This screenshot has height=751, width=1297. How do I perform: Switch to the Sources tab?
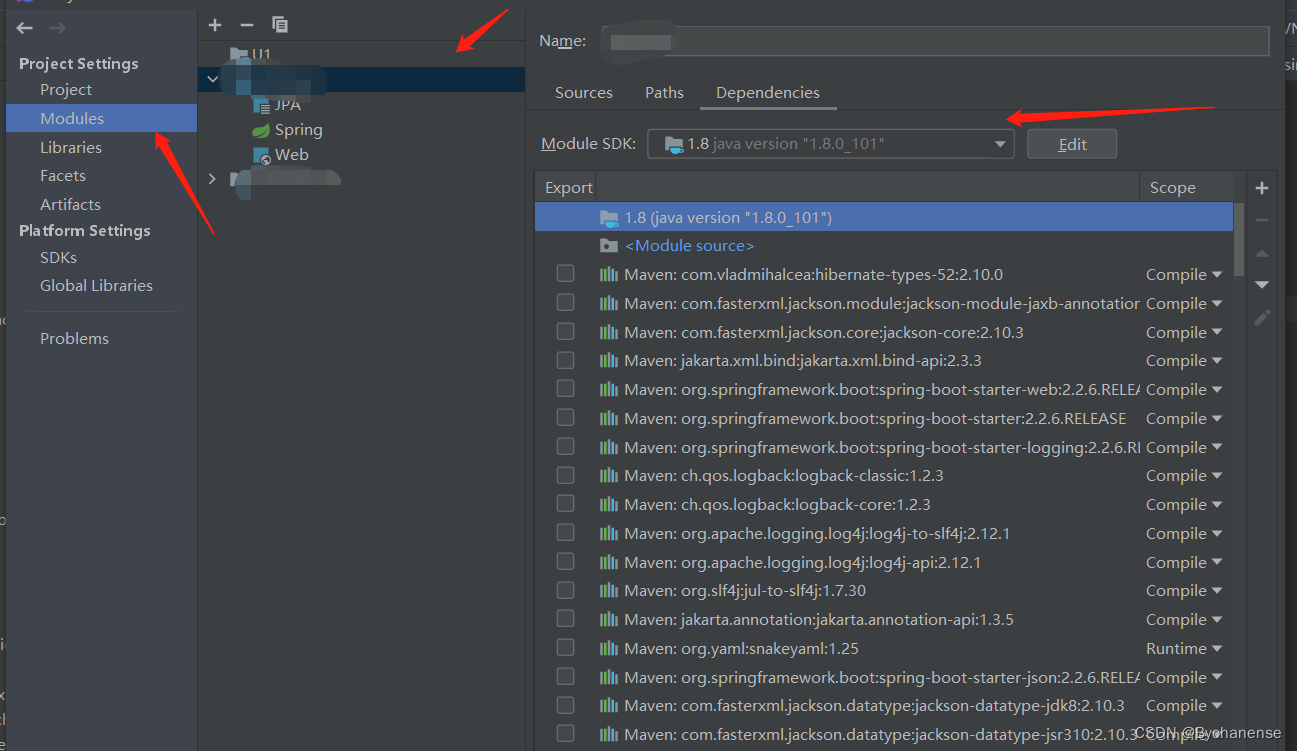[583, 92]
